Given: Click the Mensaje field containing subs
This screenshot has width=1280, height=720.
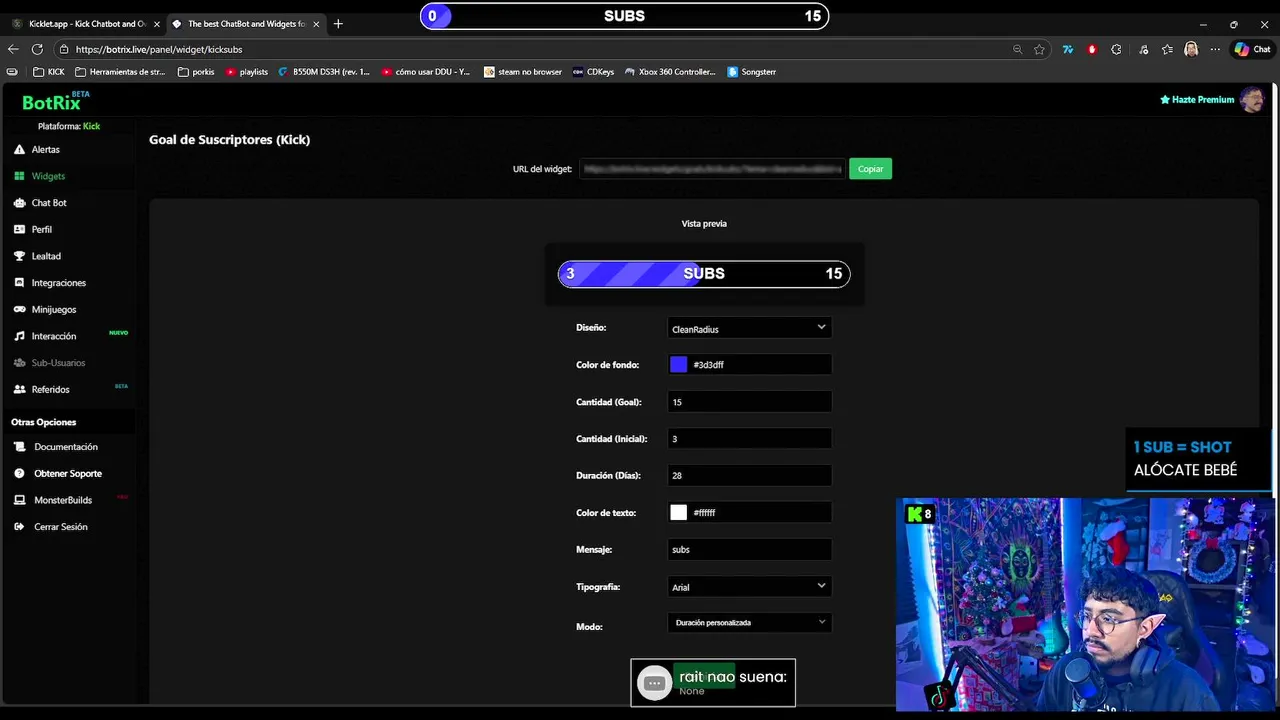Looking at the screenshot, I should [x=749, y=549].
